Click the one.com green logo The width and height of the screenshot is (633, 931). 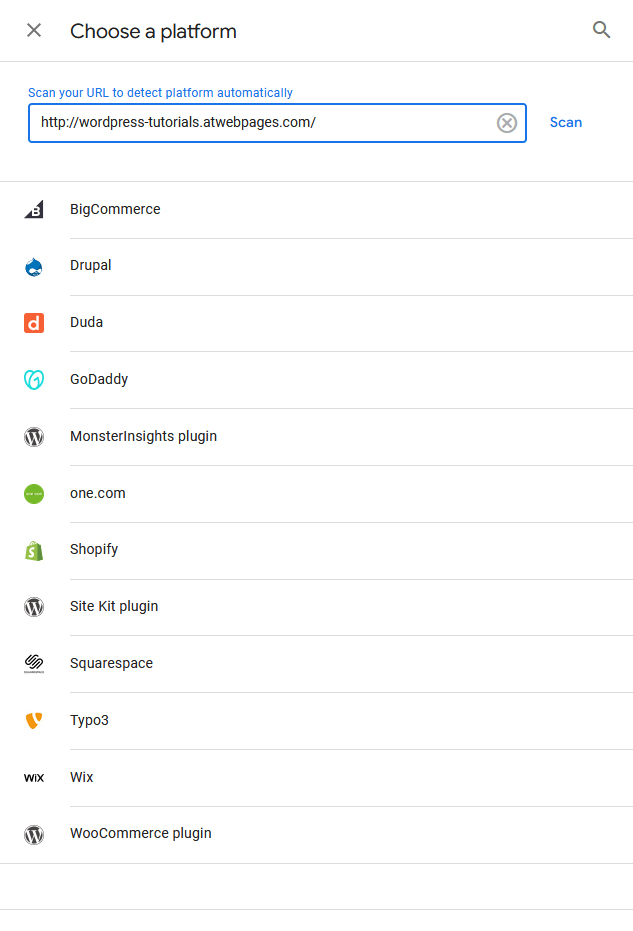tap(34, 493)
